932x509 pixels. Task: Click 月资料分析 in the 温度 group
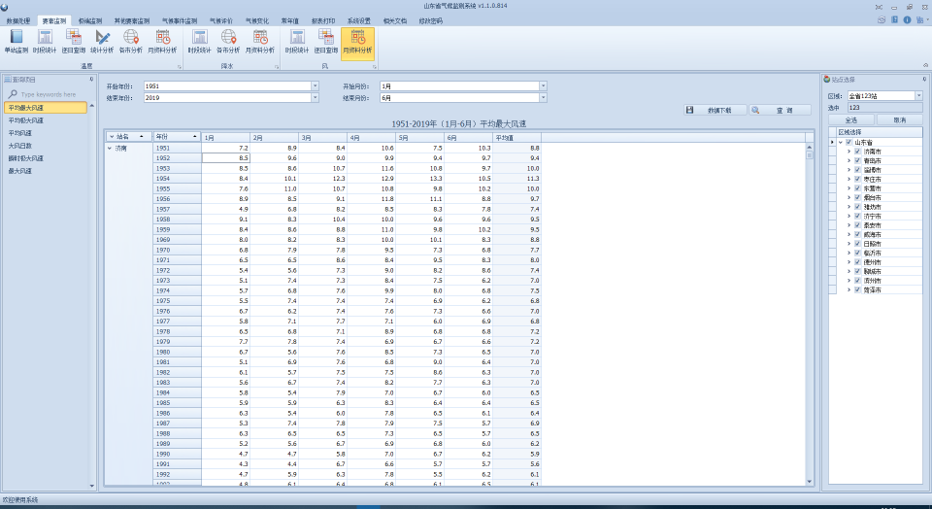click(x=162, y=41)
